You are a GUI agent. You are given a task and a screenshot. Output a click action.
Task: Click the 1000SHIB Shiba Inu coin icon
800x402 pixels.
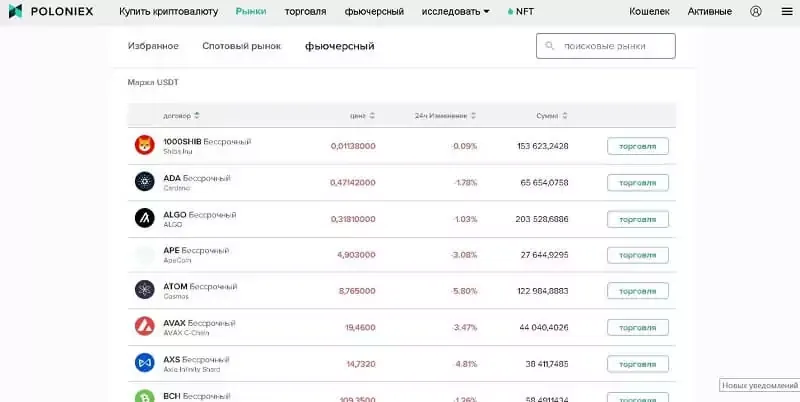pyautogui.click(x=144, y=145)
